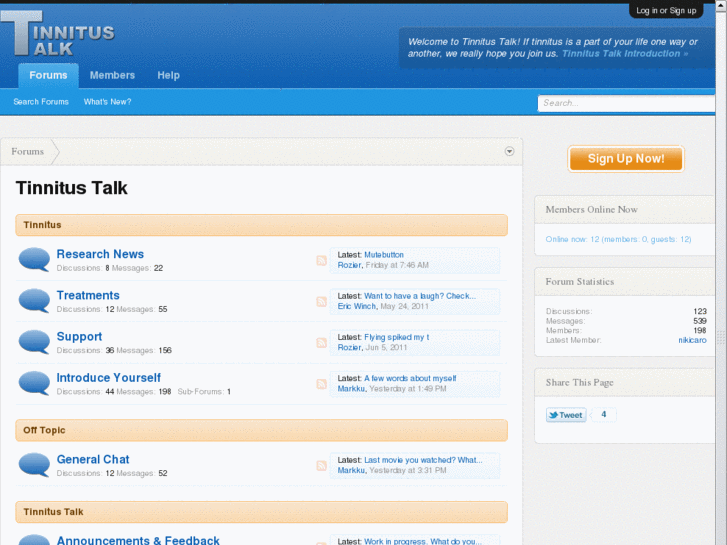727x545 pixels.
Task: Open the Support forum title
Action: click(x=79, y=337)
